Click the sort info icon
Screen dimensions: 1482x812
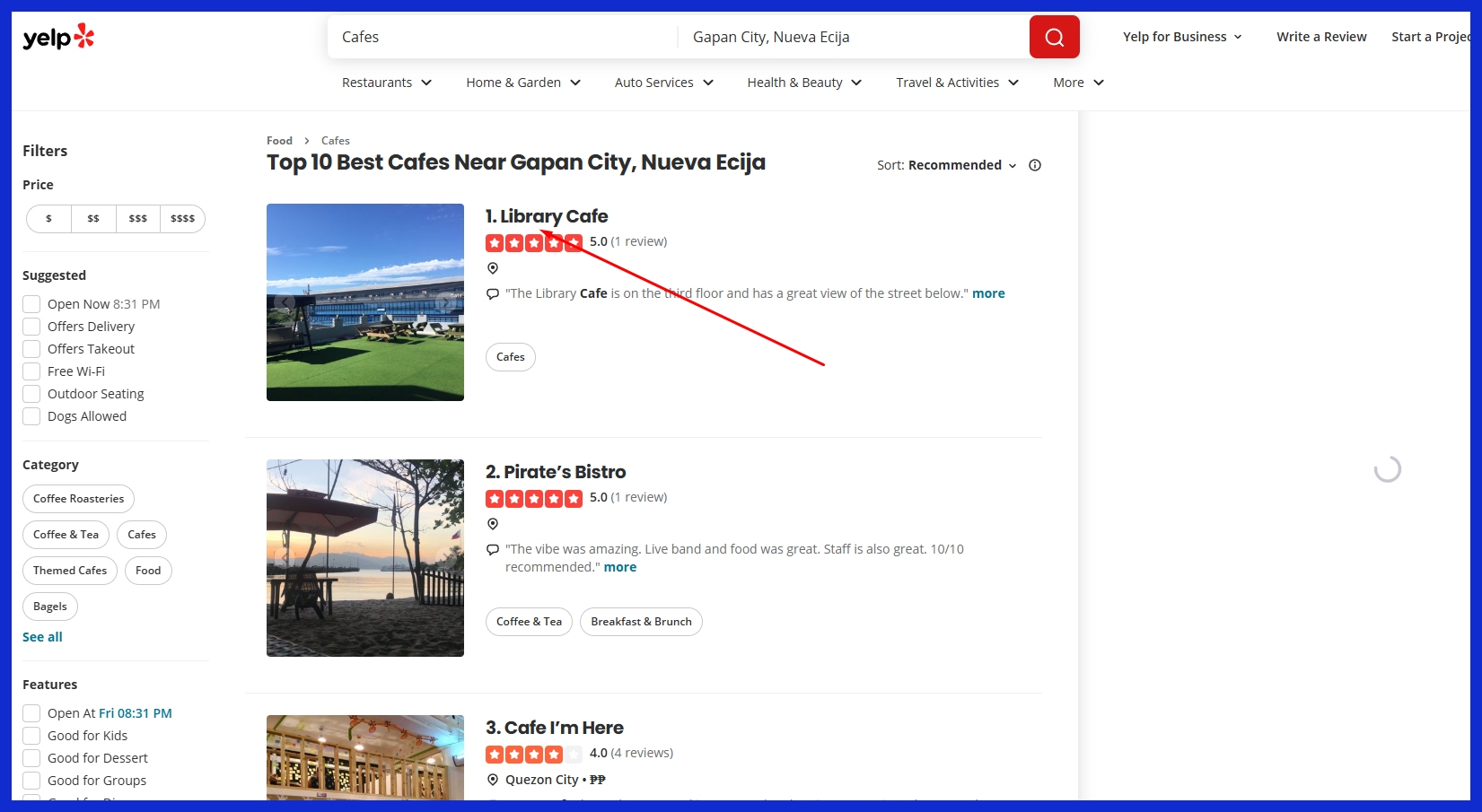(x=1035, y=165)
